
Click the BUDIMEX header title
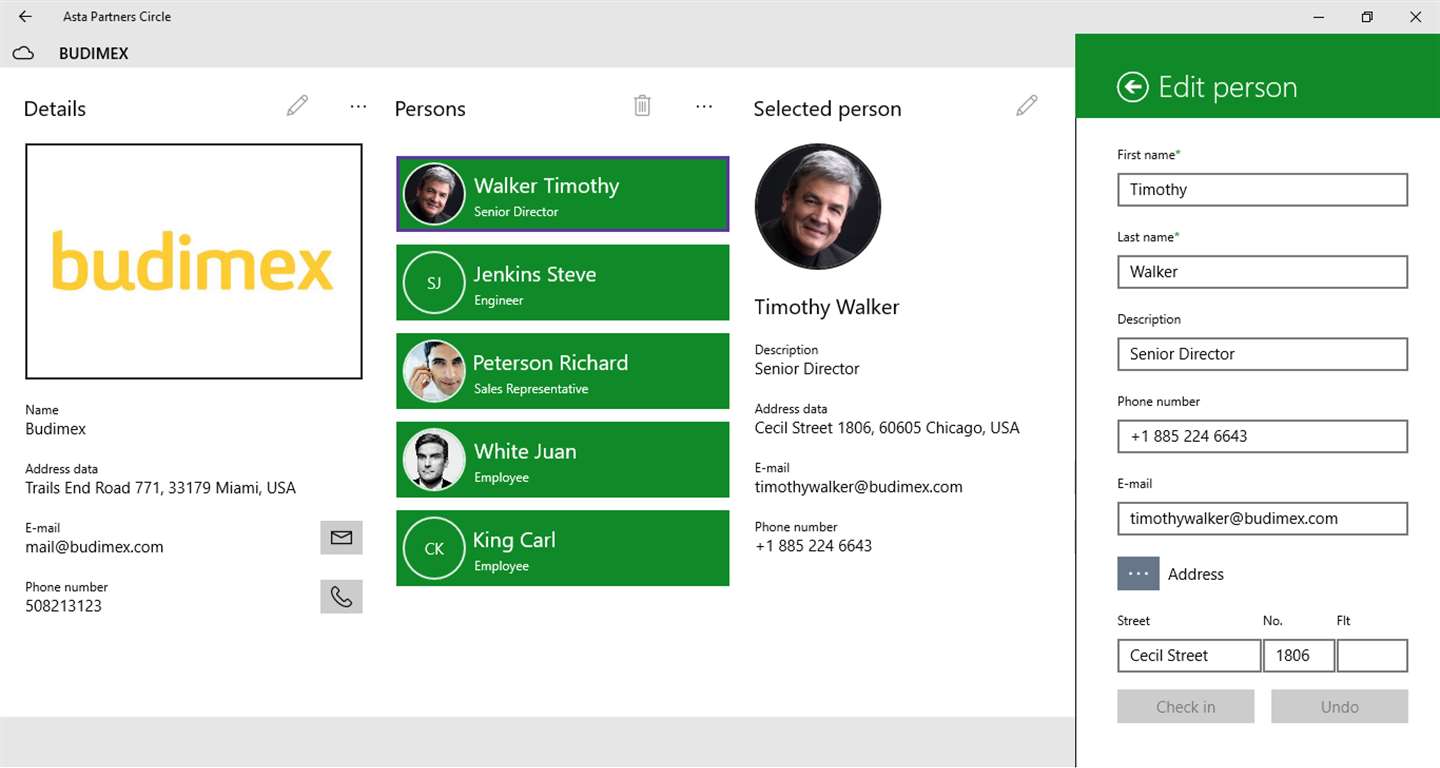(x=94, y=53)
